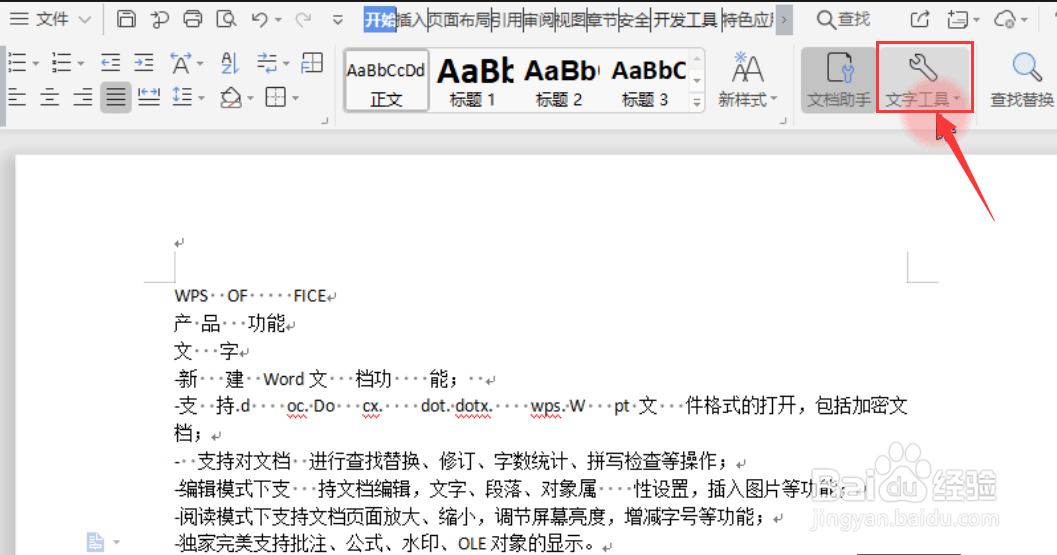Click the 查找 search box in tab bar
Screen dimensions: 1057x555
pos(843,19)
